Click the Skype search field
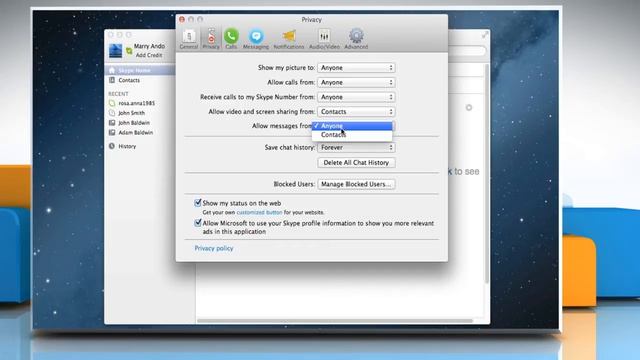 pos(467,51)
